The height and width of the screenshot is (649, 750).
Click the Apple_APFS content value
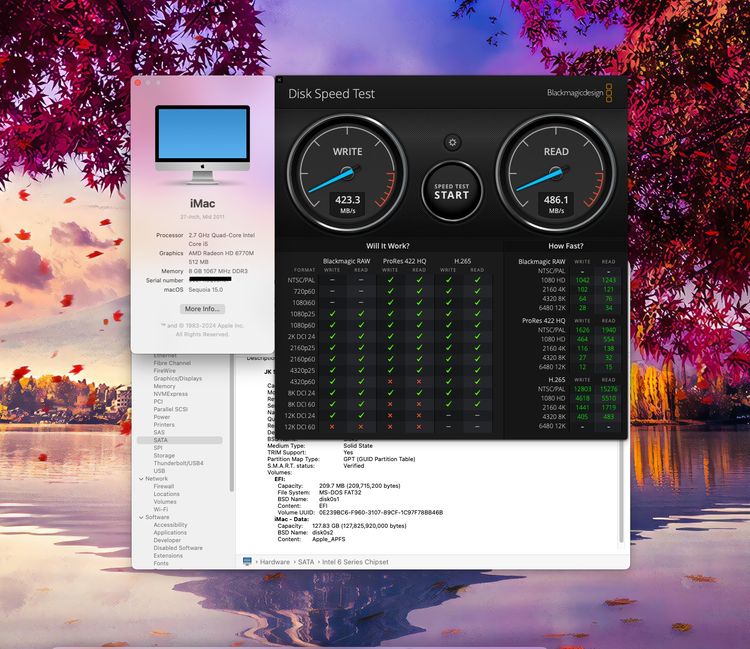(328, 539)
